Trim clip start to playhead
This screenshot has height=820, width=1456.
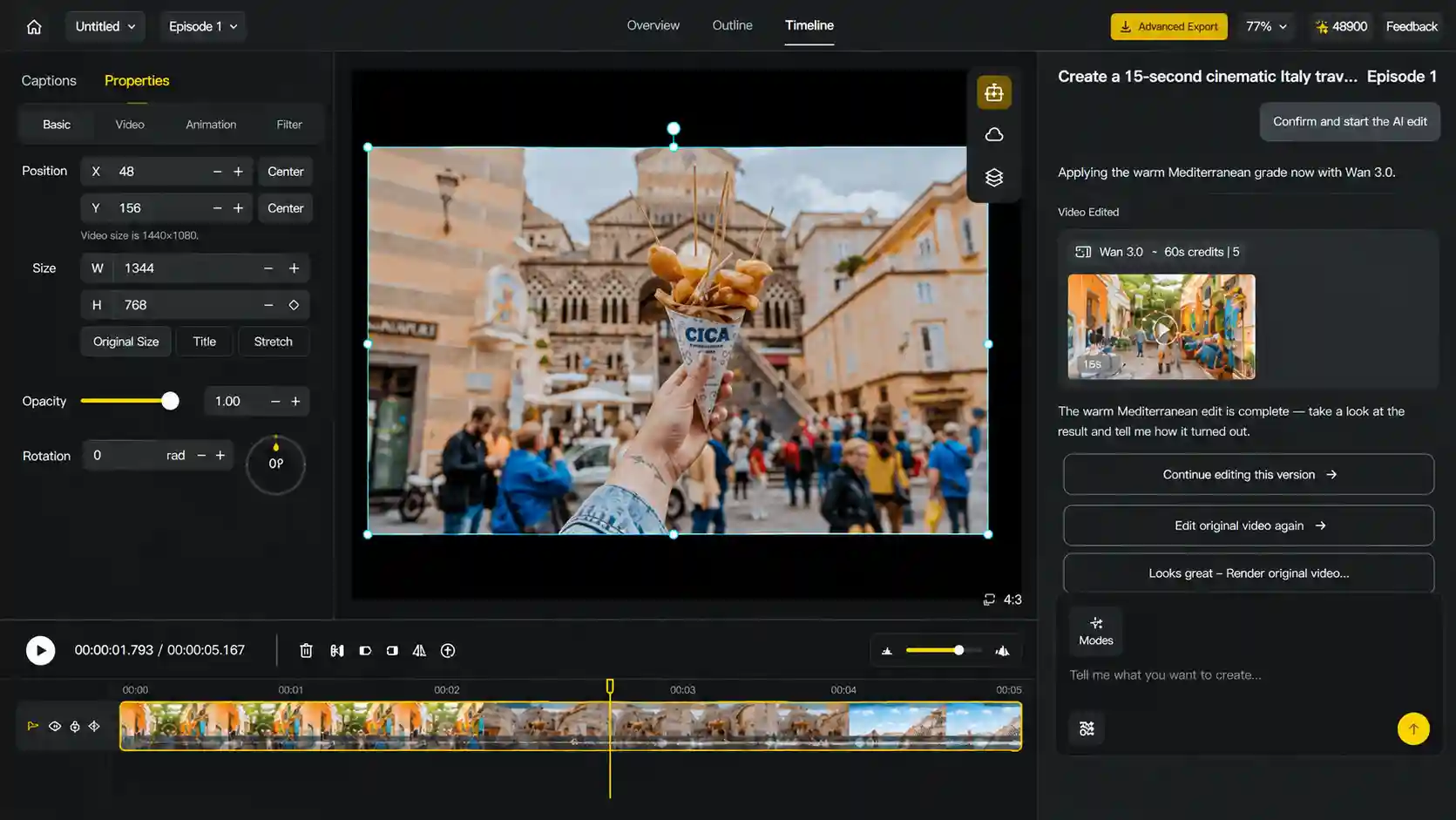(365, 650)
